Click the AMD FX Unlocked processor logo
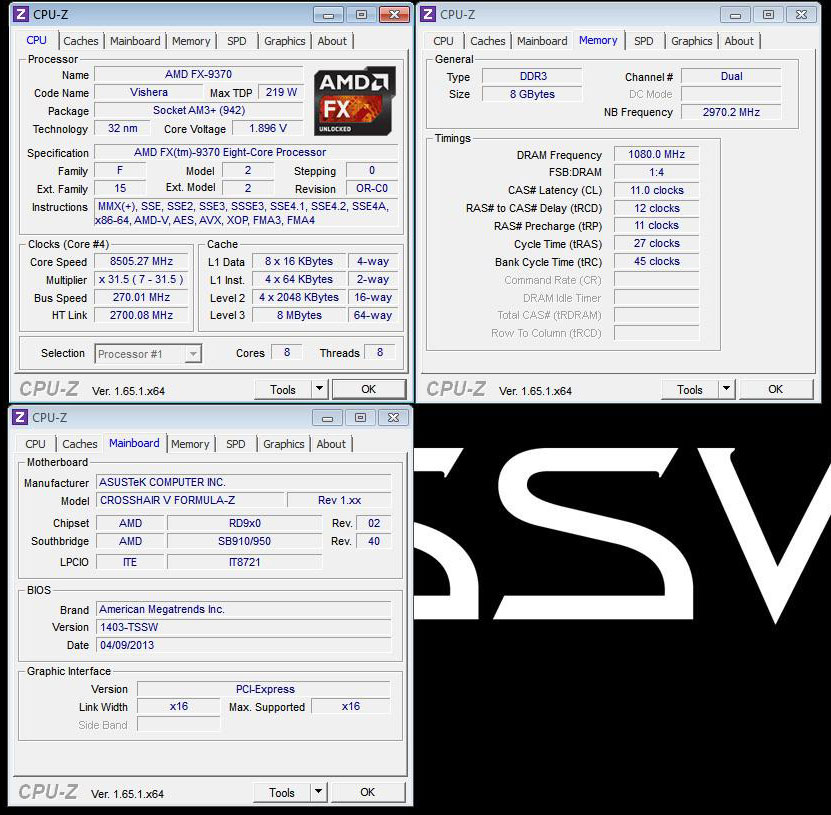 tap(354, 101)
